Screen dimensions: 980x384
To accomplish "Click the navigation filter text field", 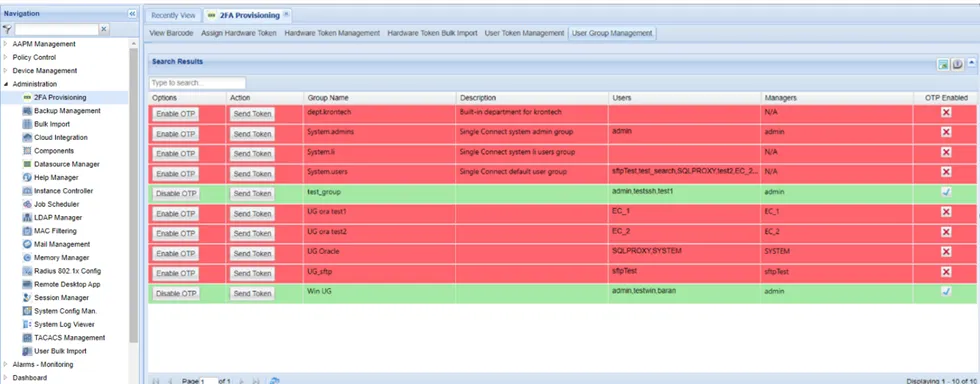I will [x=57, y=29].
